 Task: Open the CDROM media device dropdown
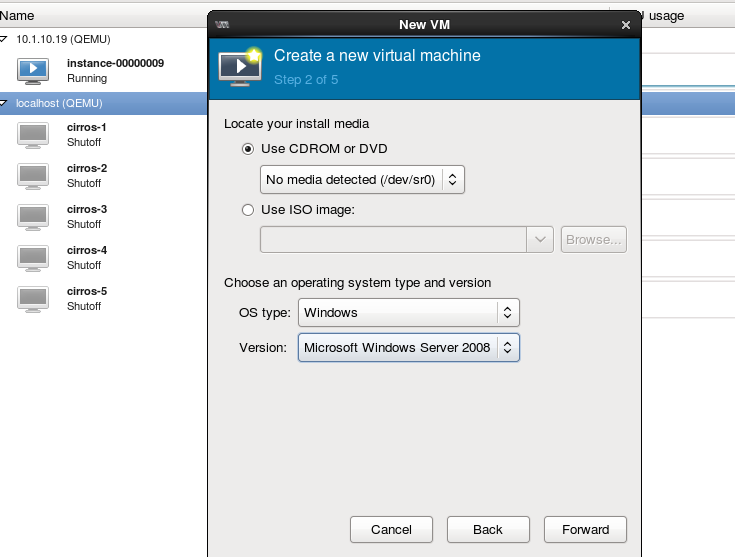pos(362,180)
